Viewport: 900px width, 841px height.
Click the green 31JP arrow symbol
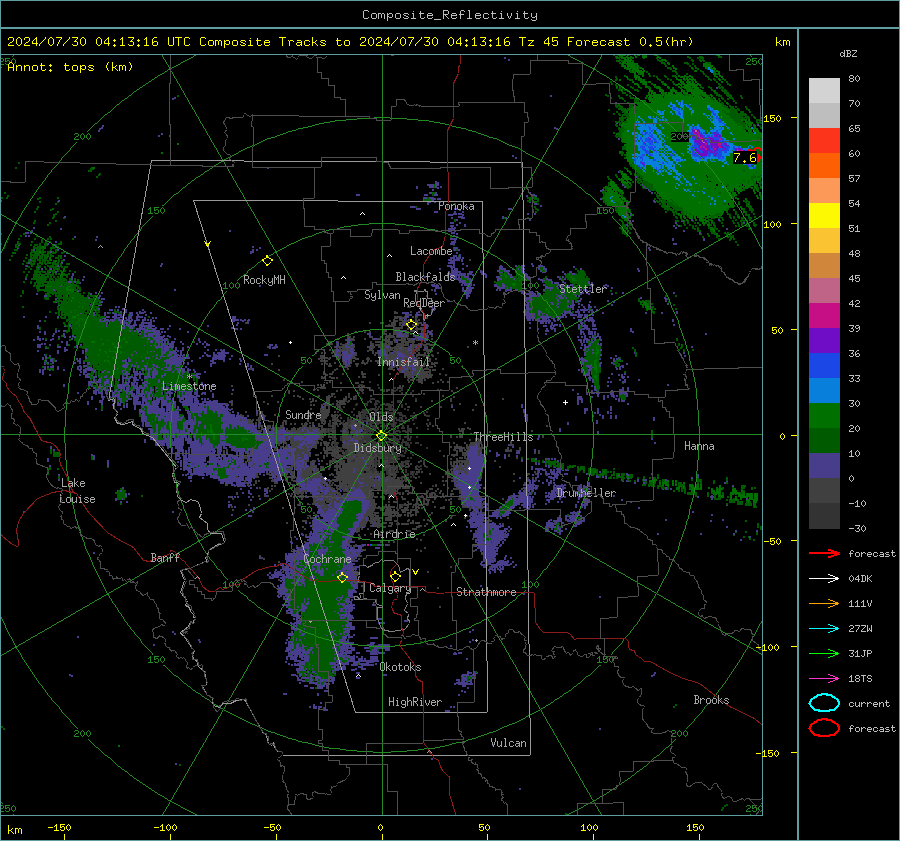824,653
